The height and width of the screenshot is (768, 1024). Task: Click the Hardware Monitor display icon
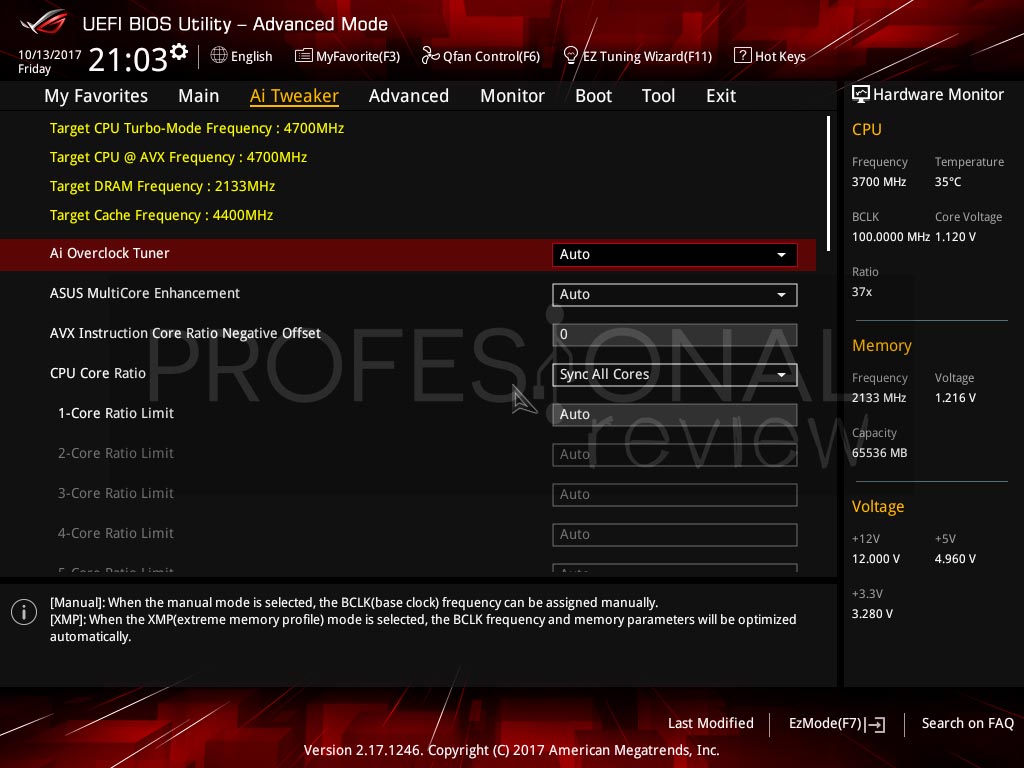(861, 94)
